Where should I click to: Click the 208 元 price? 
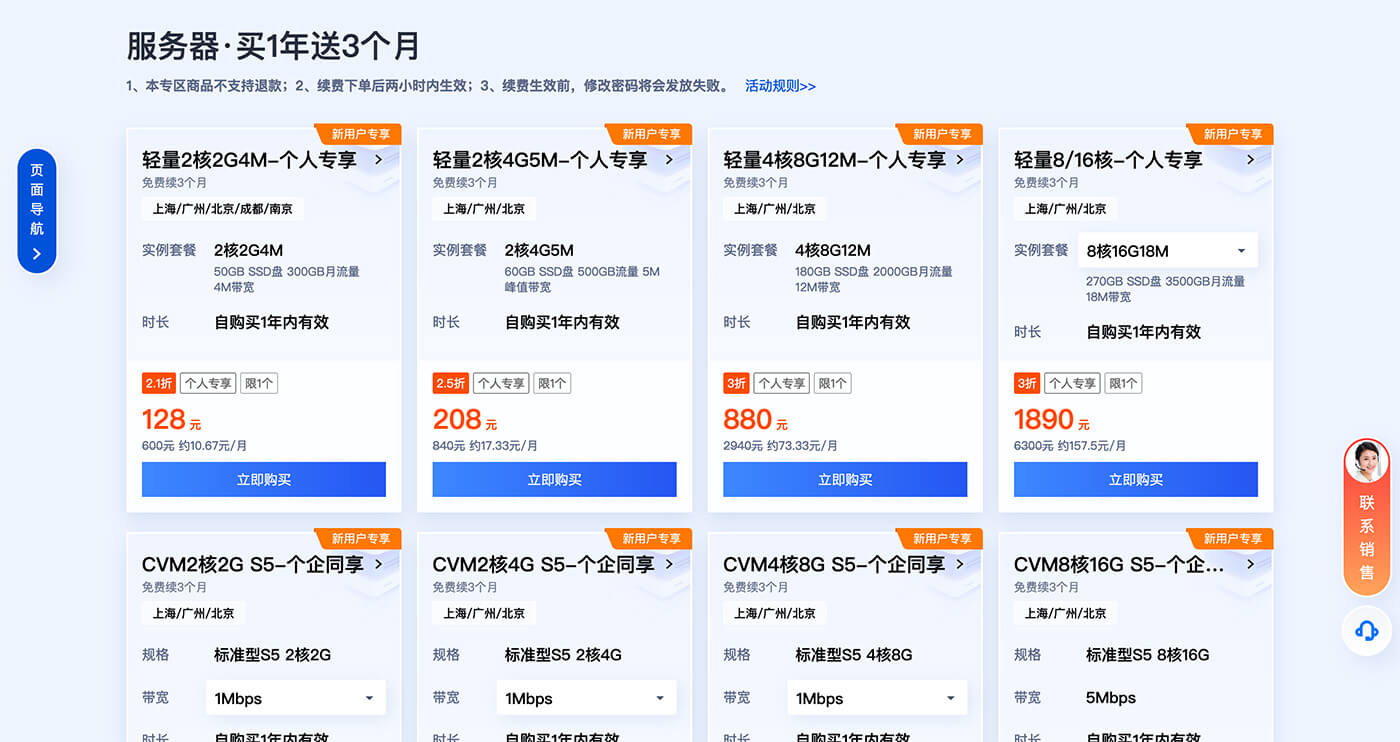[x=465, y=420]
